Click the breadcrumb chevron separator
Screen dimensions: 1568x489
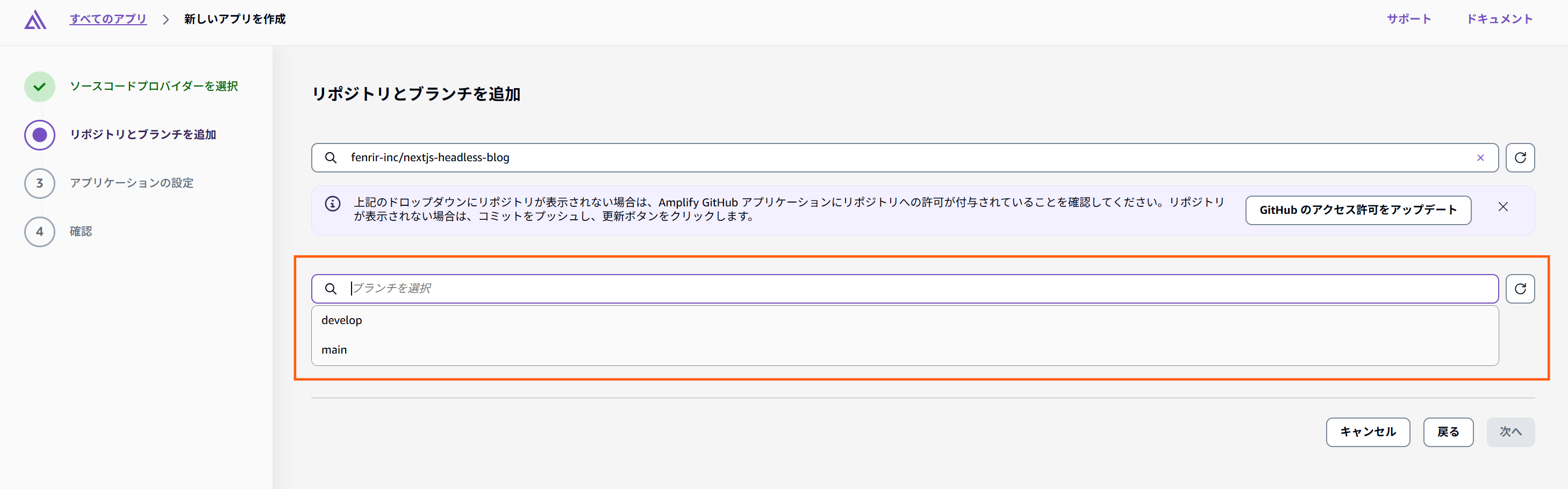(166, 19)
